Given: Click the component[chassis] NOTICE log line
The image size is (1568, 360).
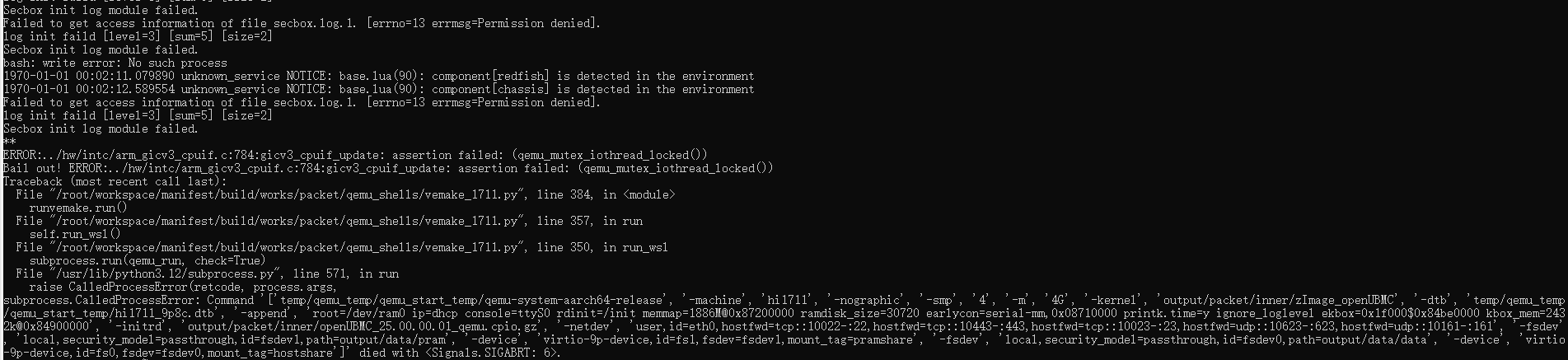Looking at the screenshot, I should pos(378,89).
